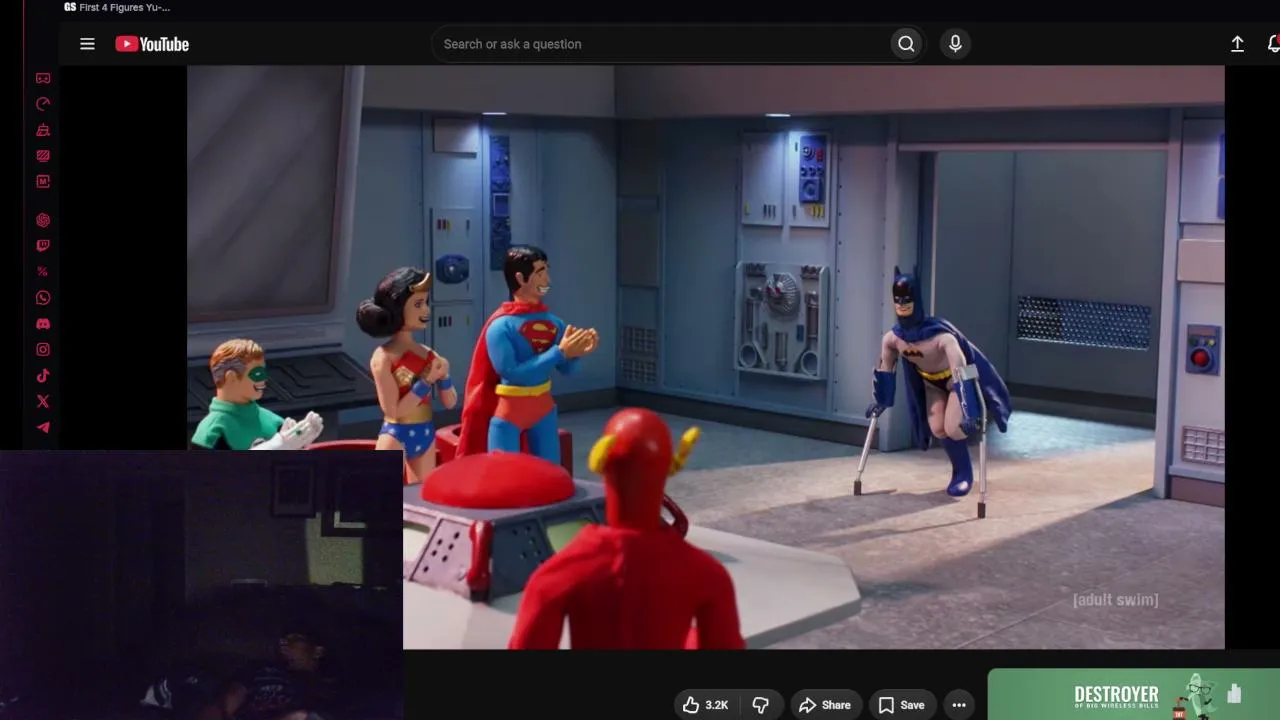Open X (Twitter) from the sidebar

[x=43, y=402]
